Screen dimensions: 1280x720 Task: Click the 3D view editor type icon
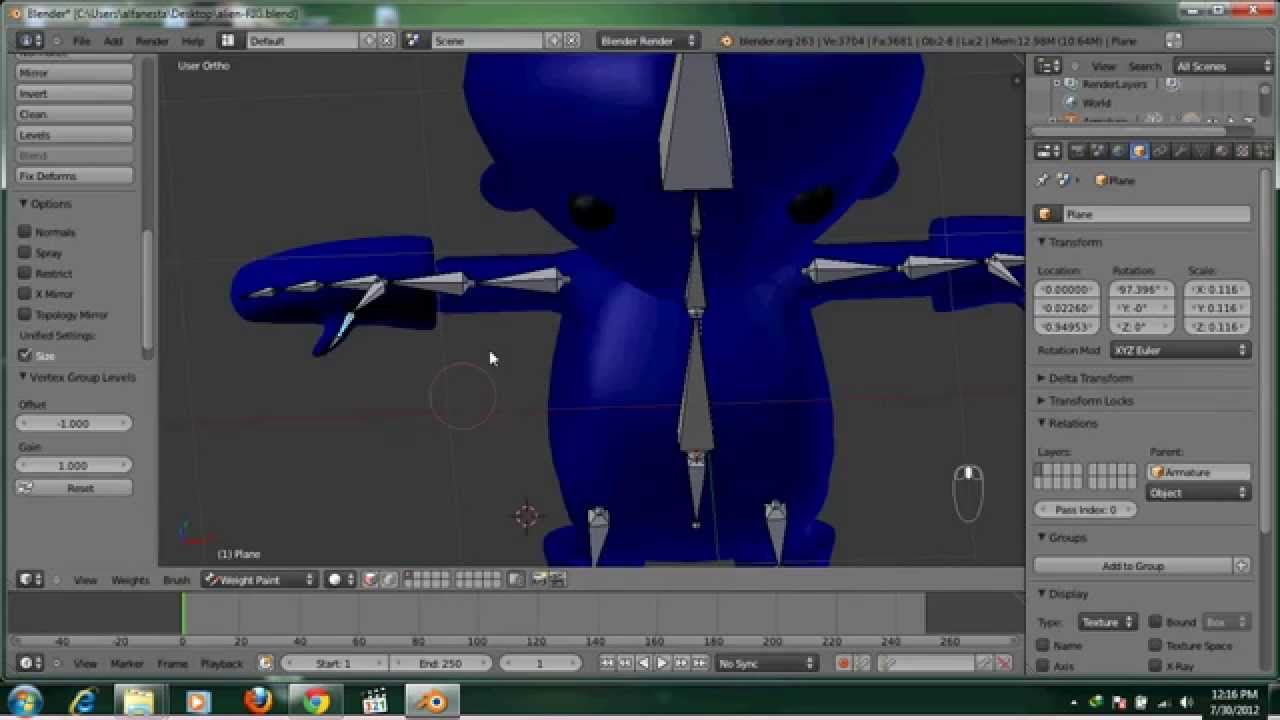point(31,579)
